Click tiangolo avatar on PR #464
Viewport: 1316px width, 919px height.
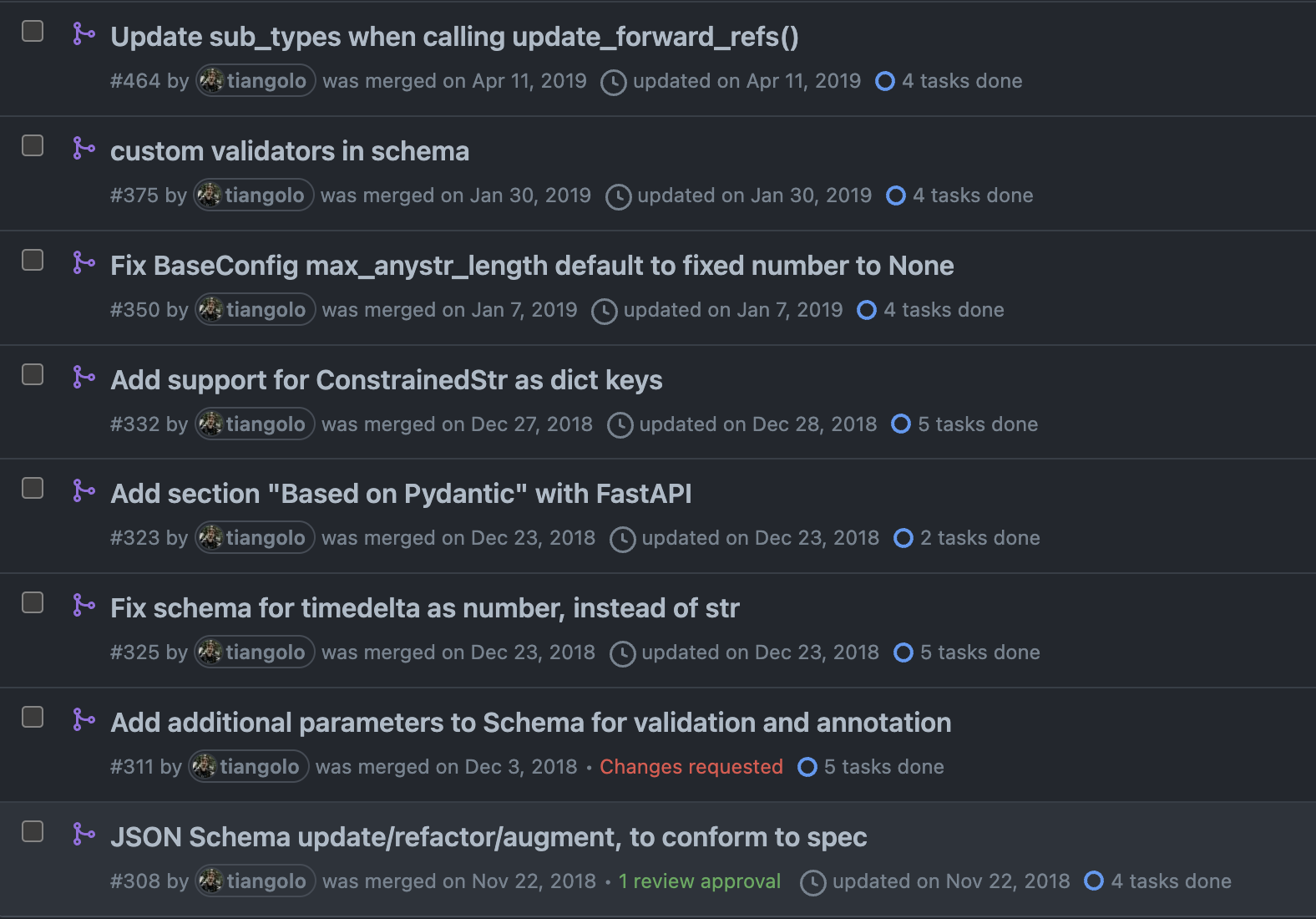212,81
